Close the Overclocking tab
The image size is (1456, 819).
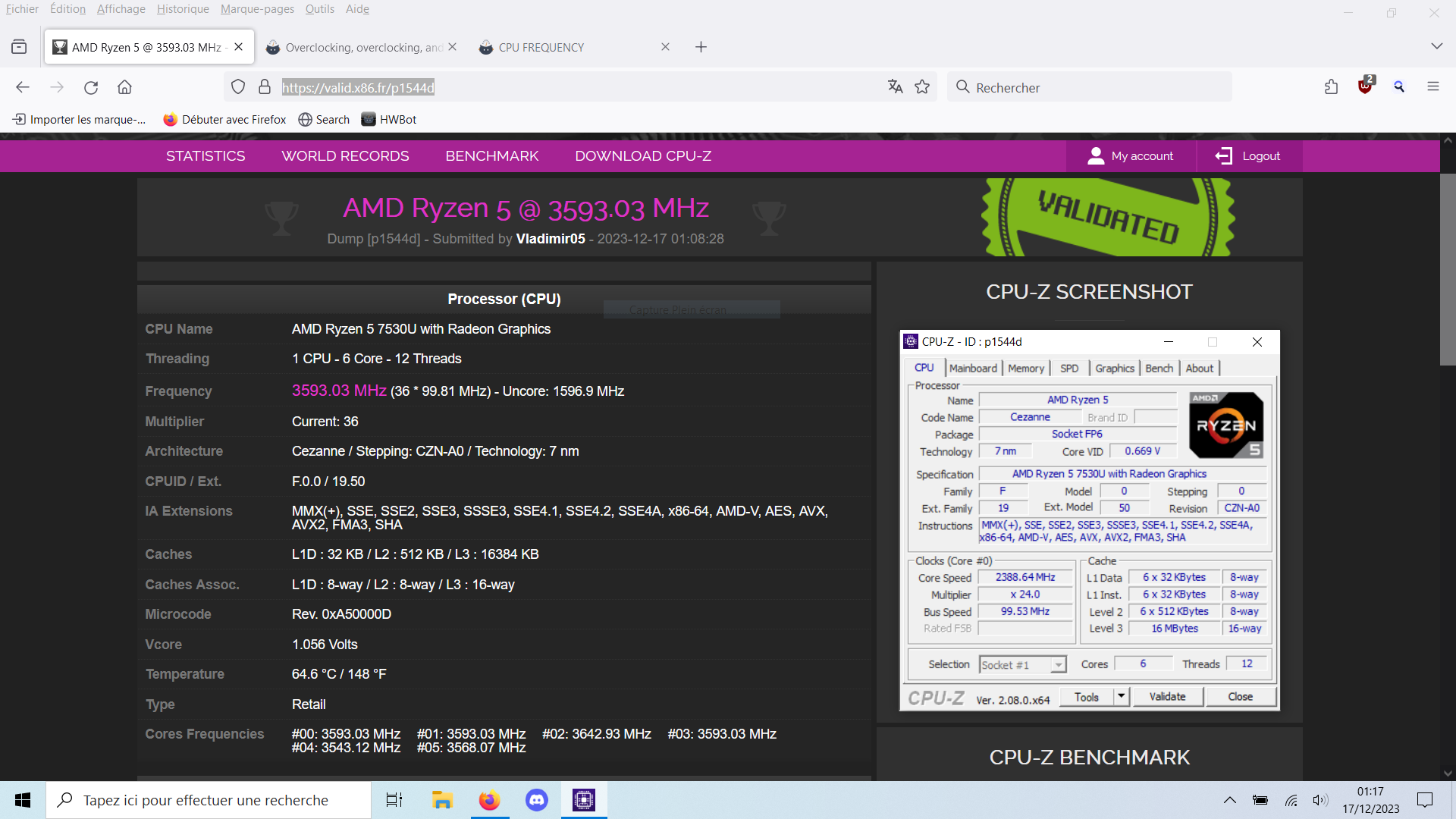(453, 47)
